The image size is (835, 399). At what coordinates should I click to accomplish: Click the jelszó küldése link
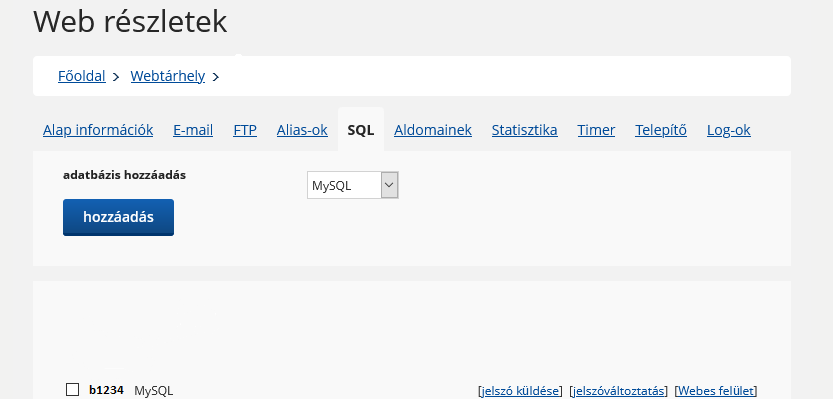520,391
